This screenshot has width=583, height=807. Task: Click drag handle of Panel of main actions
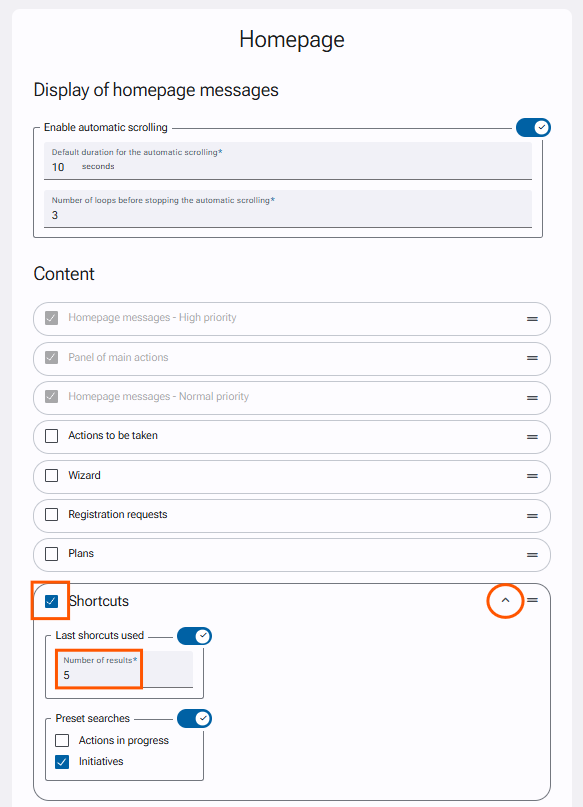click(532, 358)
